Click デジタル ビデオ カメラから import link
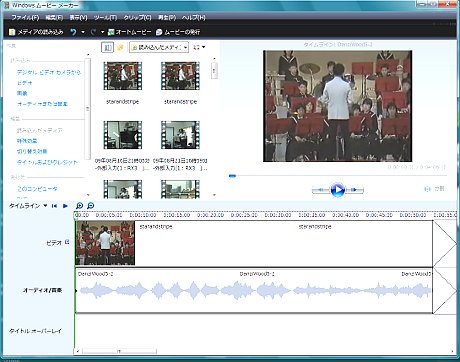Screen dimensions: 460x362 pyautogui.click(x=49, y=72)
